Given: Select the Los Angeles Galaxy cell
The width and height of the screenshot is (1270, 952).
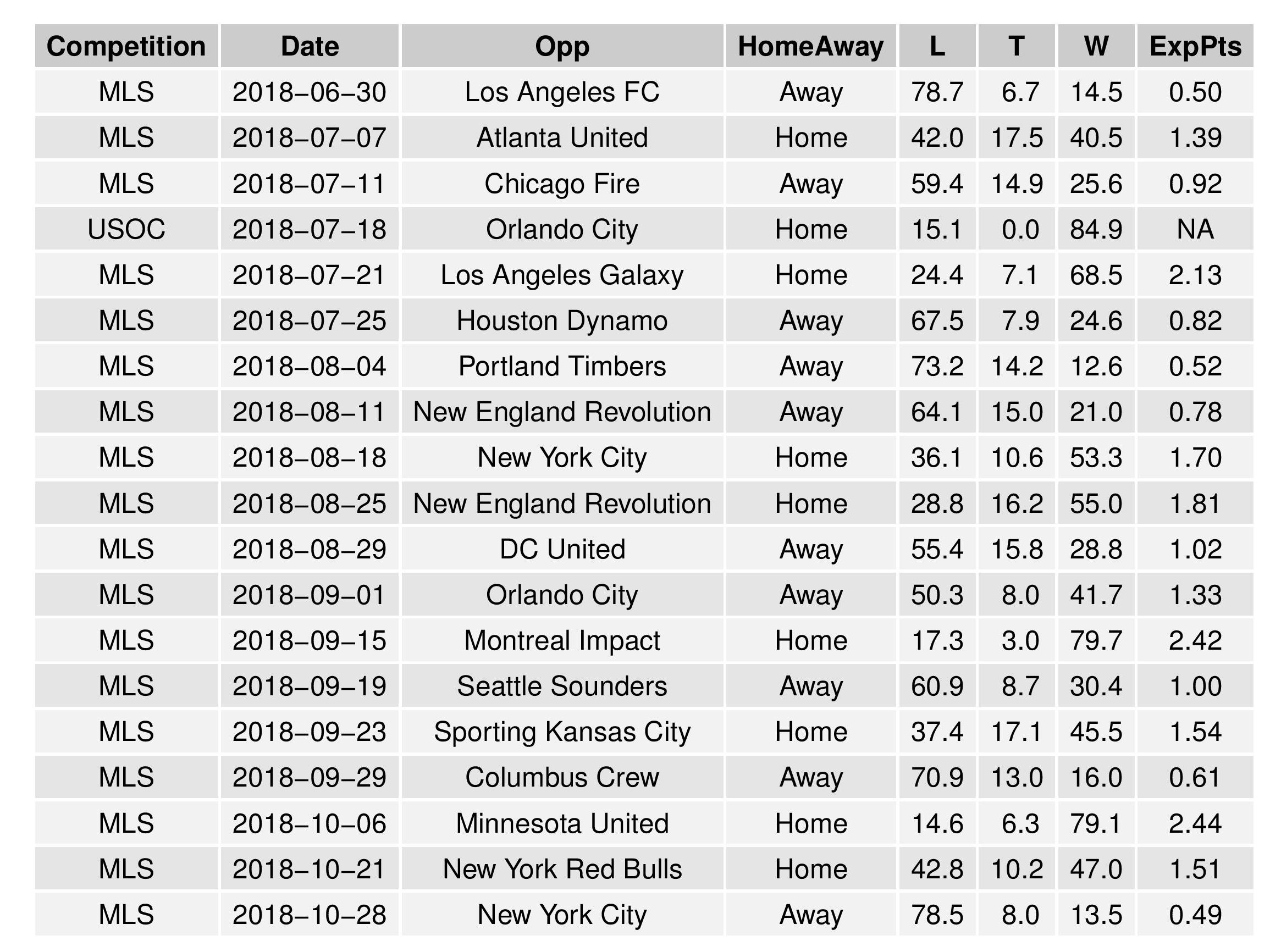Looking at the screenshot, I should pos(562,275).
